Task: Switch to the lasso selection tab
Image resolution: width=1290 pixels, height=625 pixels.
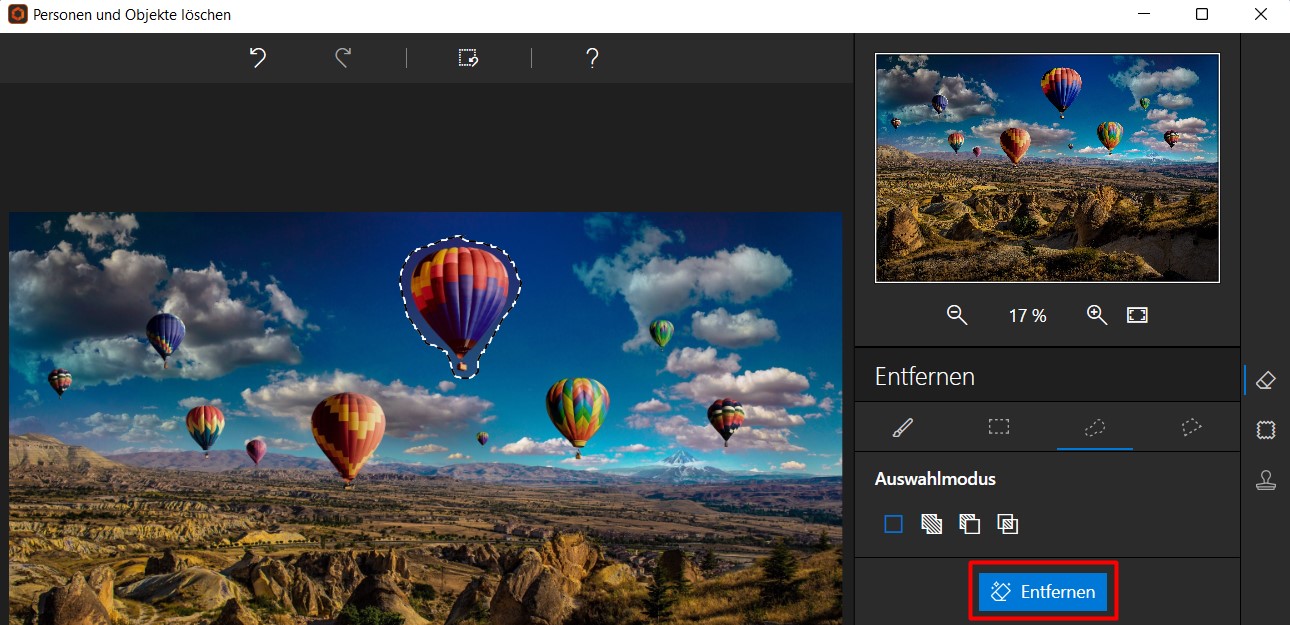Action: click(1094, 427)
